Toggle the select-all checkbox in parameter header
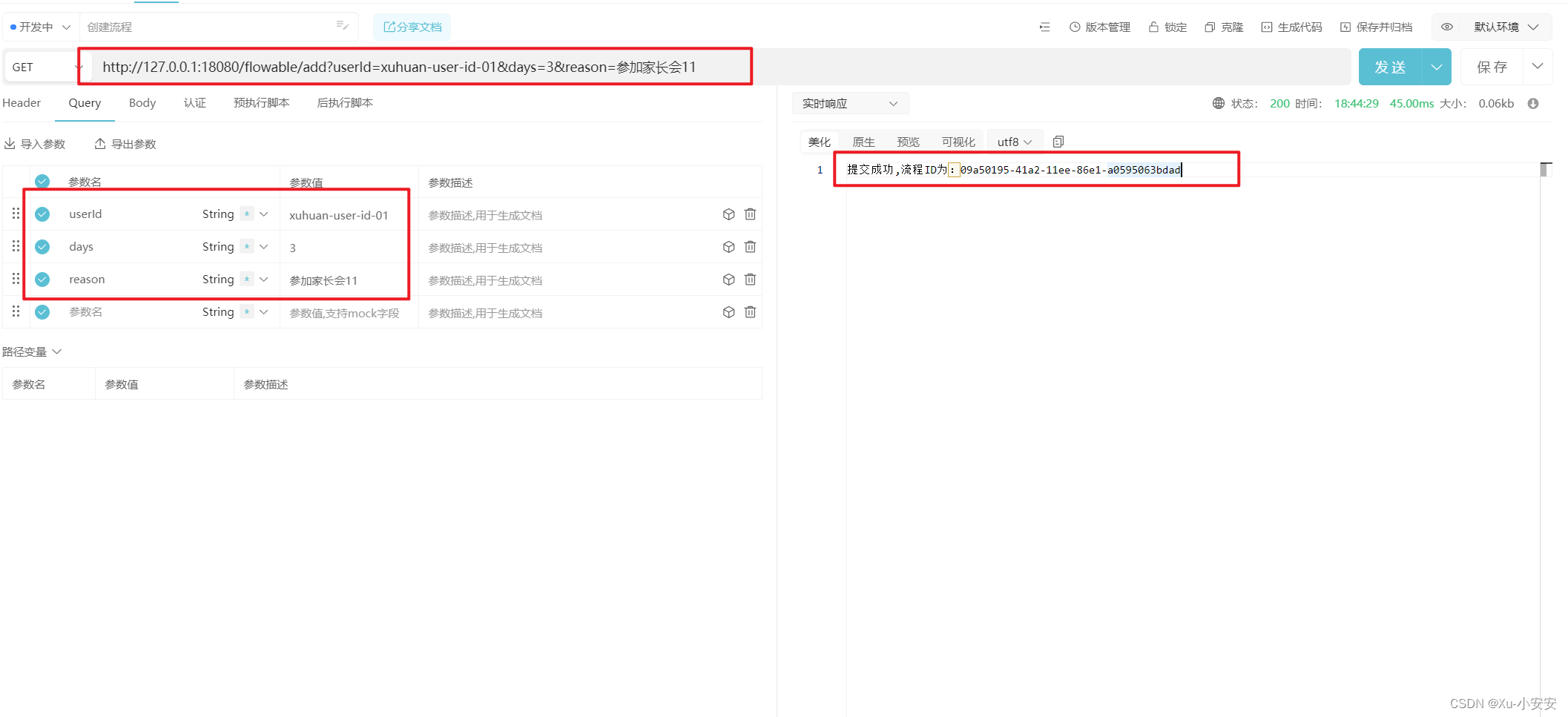This screenshot has width=1568, height=717. coord(42,181)
